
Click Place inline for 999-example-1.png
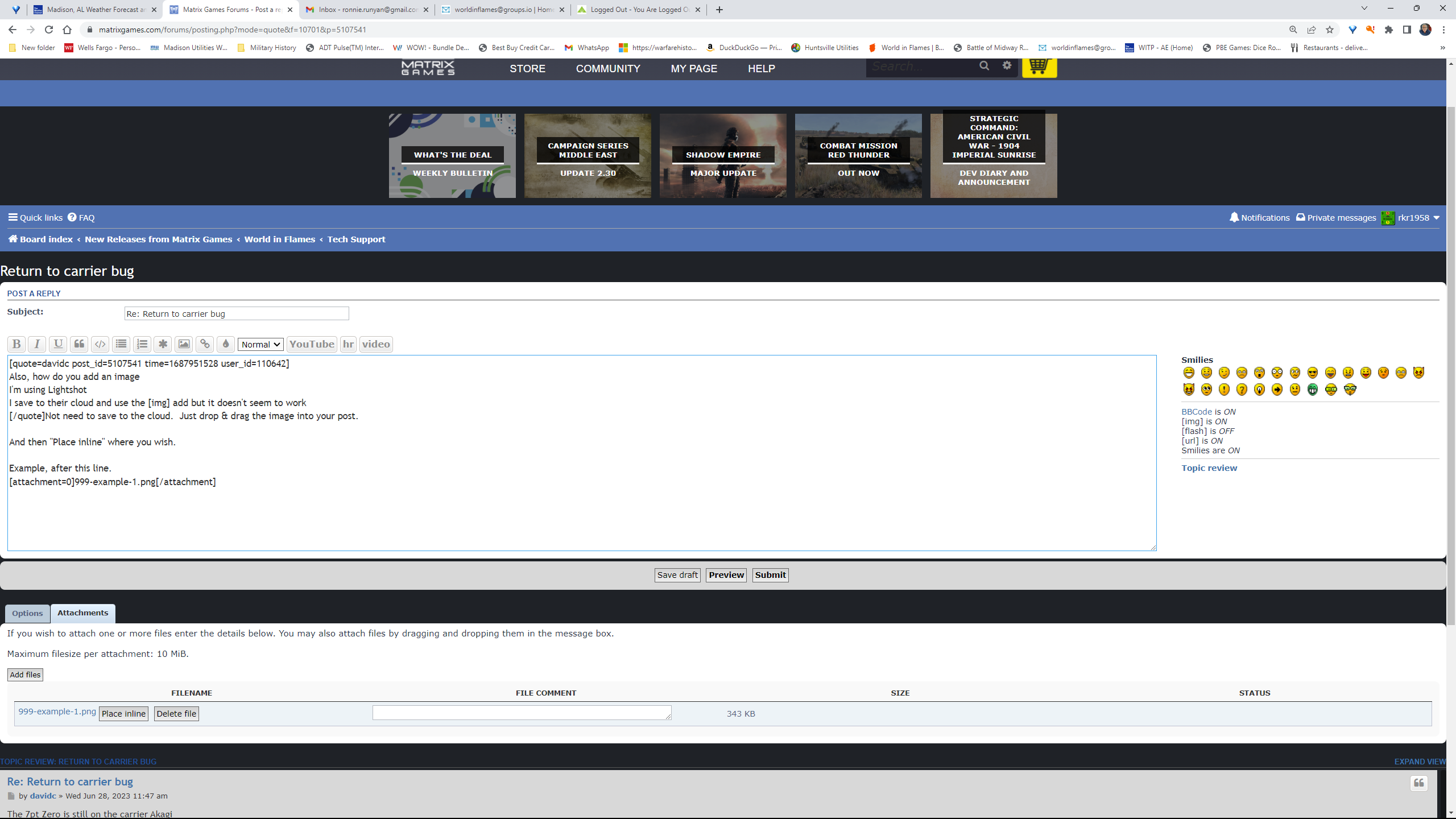123,714
